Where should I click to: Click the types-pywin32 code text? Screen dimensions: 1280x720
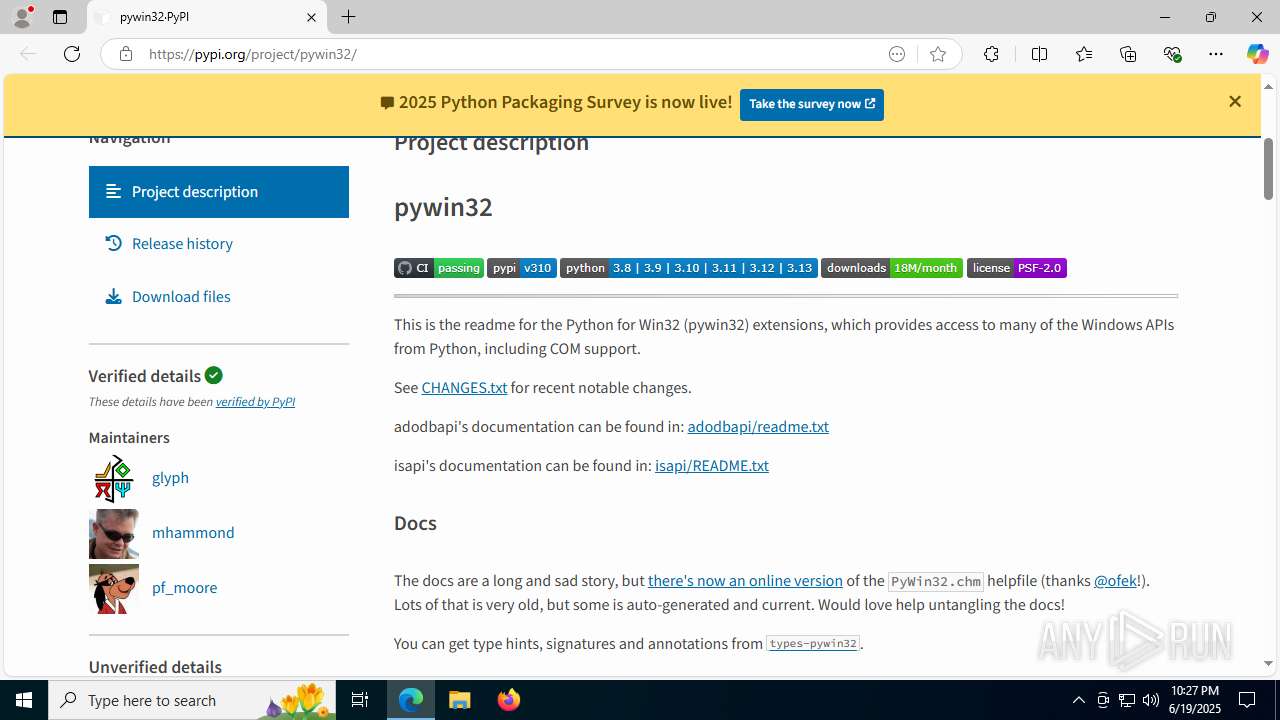point(813,644)
